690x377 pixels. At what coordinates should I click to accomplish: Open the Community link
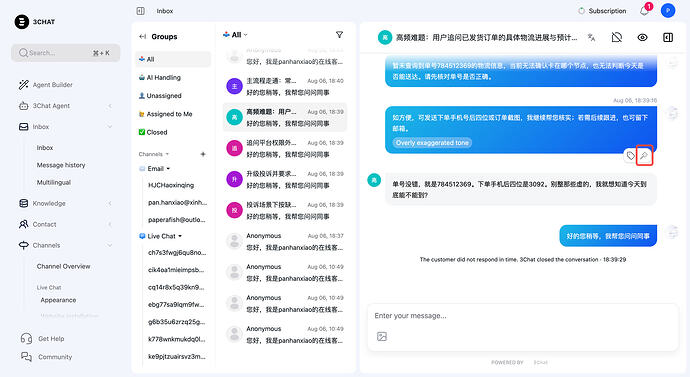(x=47, y=357)
